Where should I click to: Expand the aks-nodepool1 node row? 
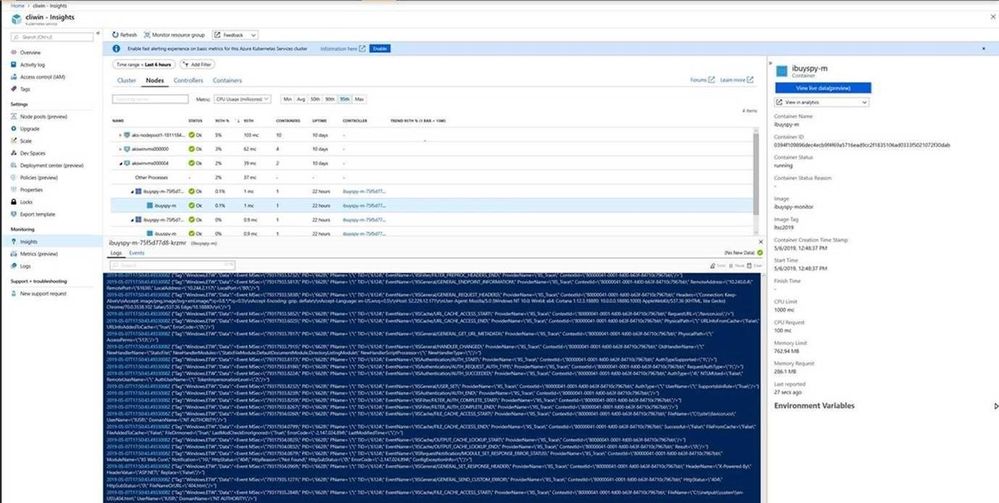point(120,135)
